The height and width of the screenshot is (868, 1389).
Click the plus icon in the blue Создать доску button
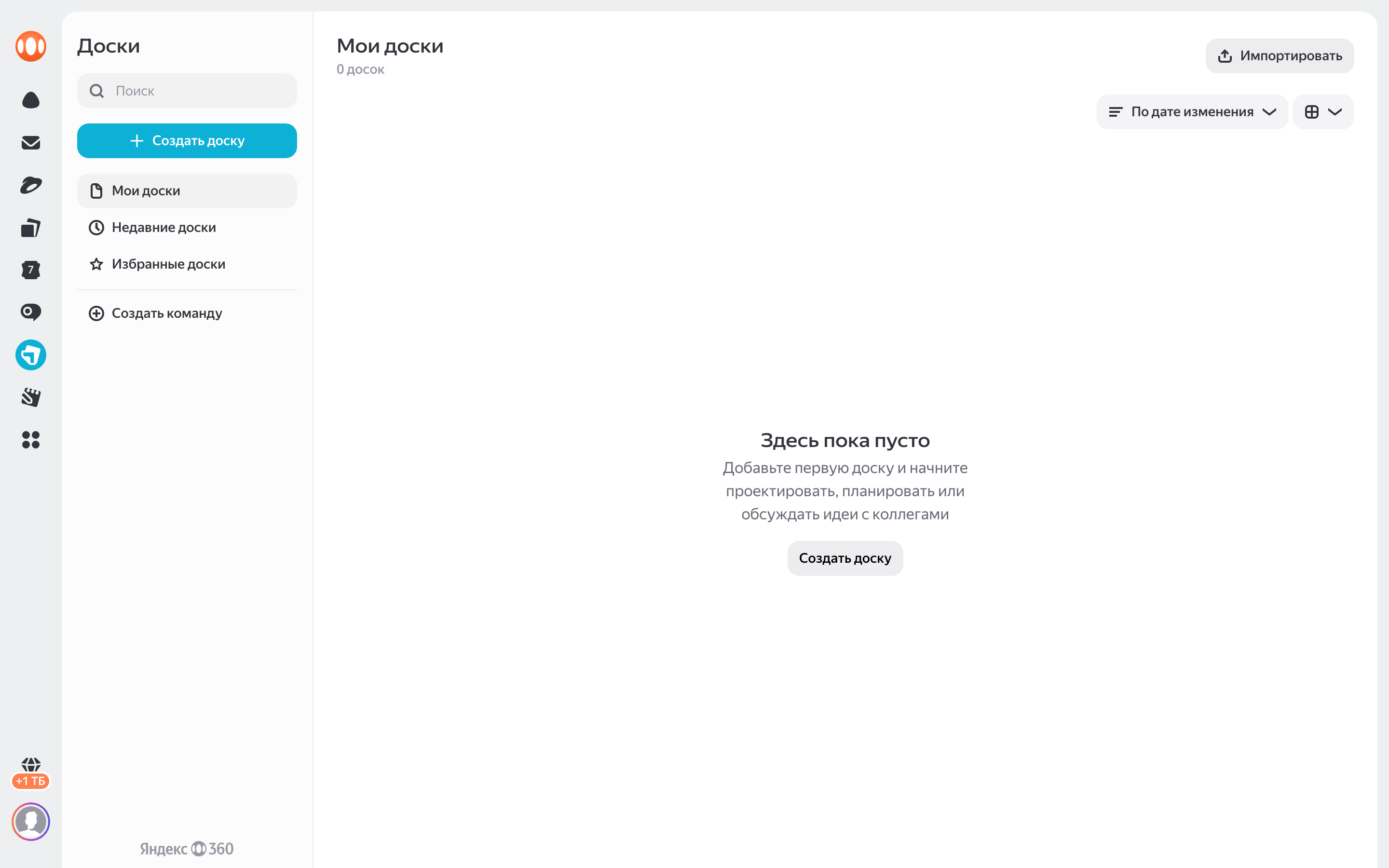(x=136, y=141)
